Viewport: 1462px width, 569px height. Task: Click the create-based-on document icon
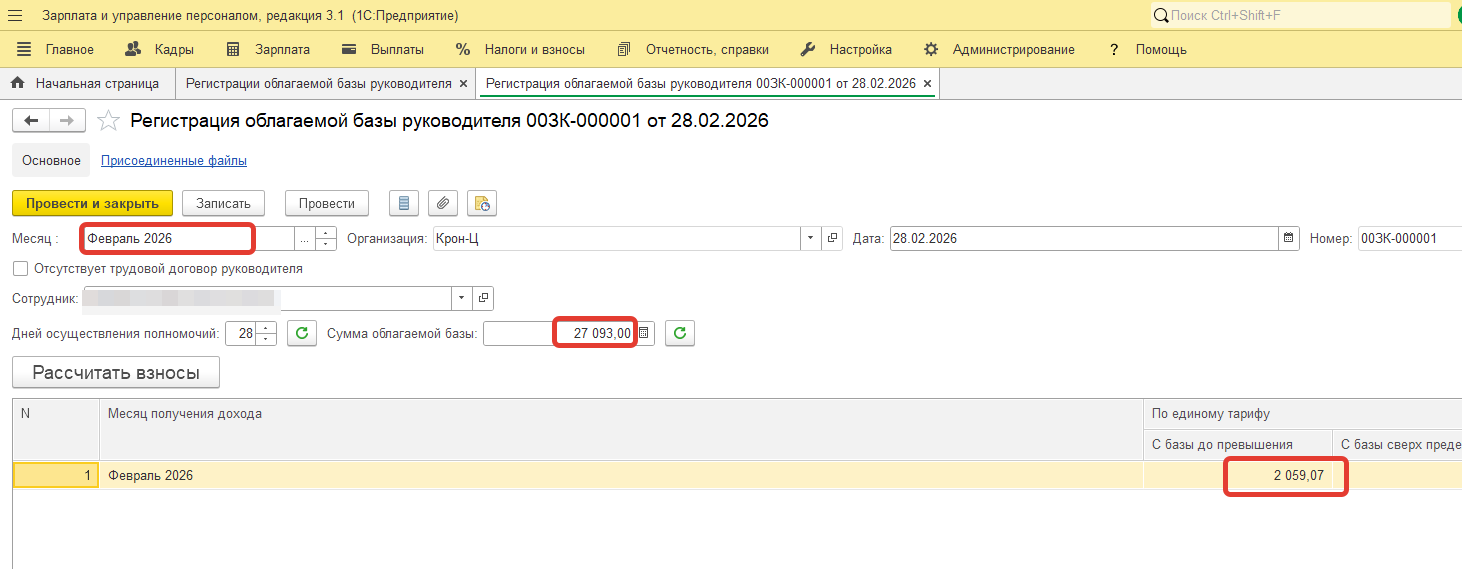(482, 203)
